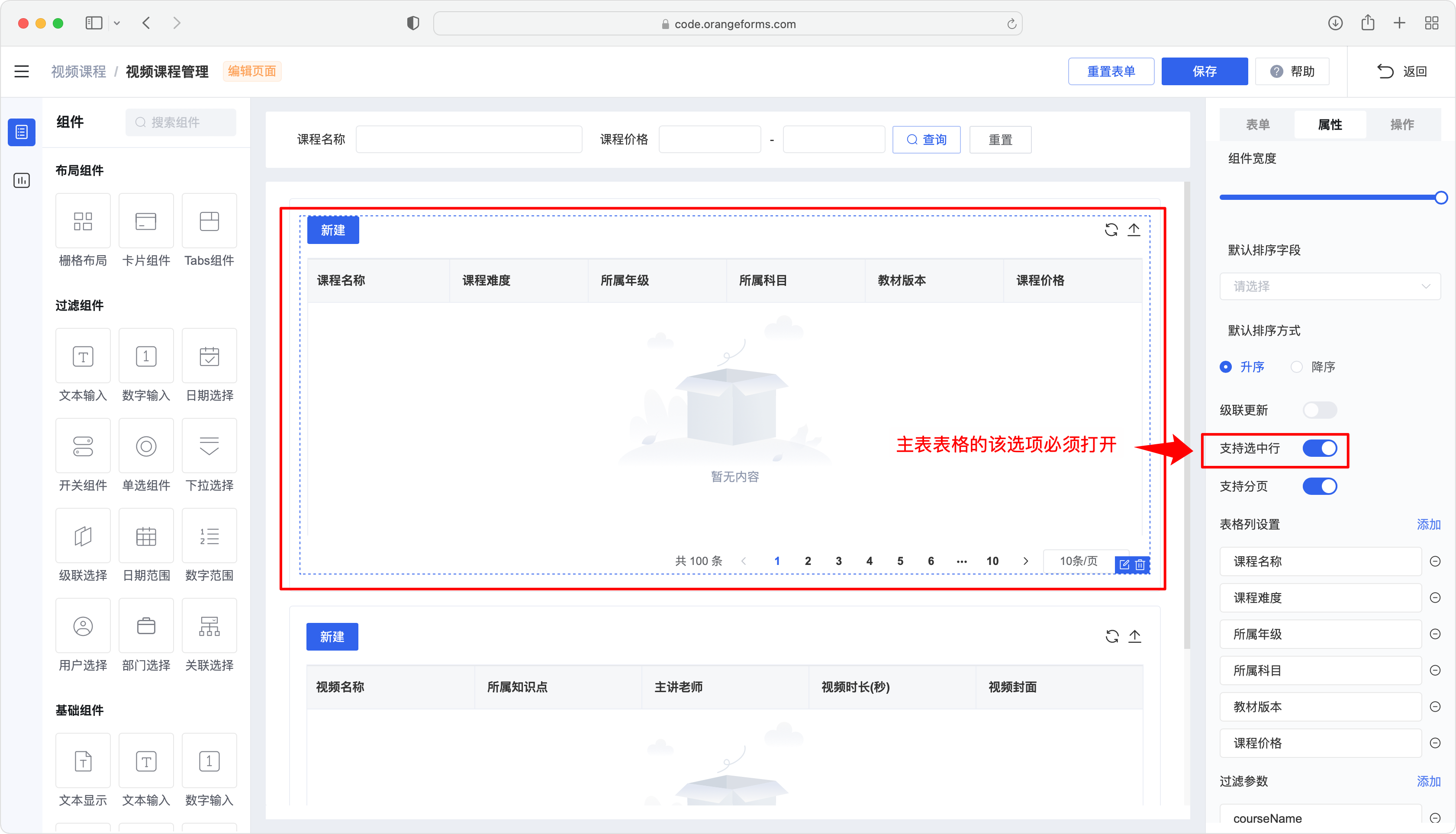The image size is (1456, 834).
Task: Switch to the 属性 tab
Action: coord(1330,124)
